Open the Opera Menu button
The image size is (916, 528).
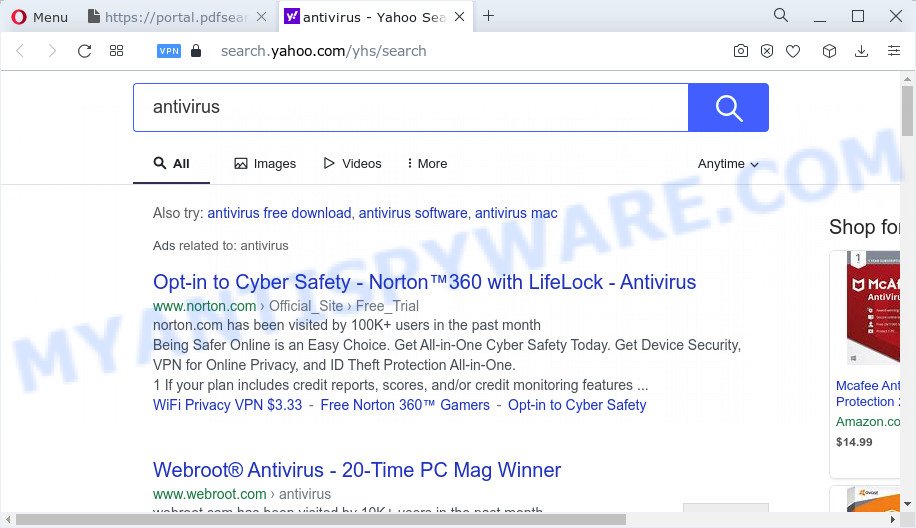tap(40, 17)
